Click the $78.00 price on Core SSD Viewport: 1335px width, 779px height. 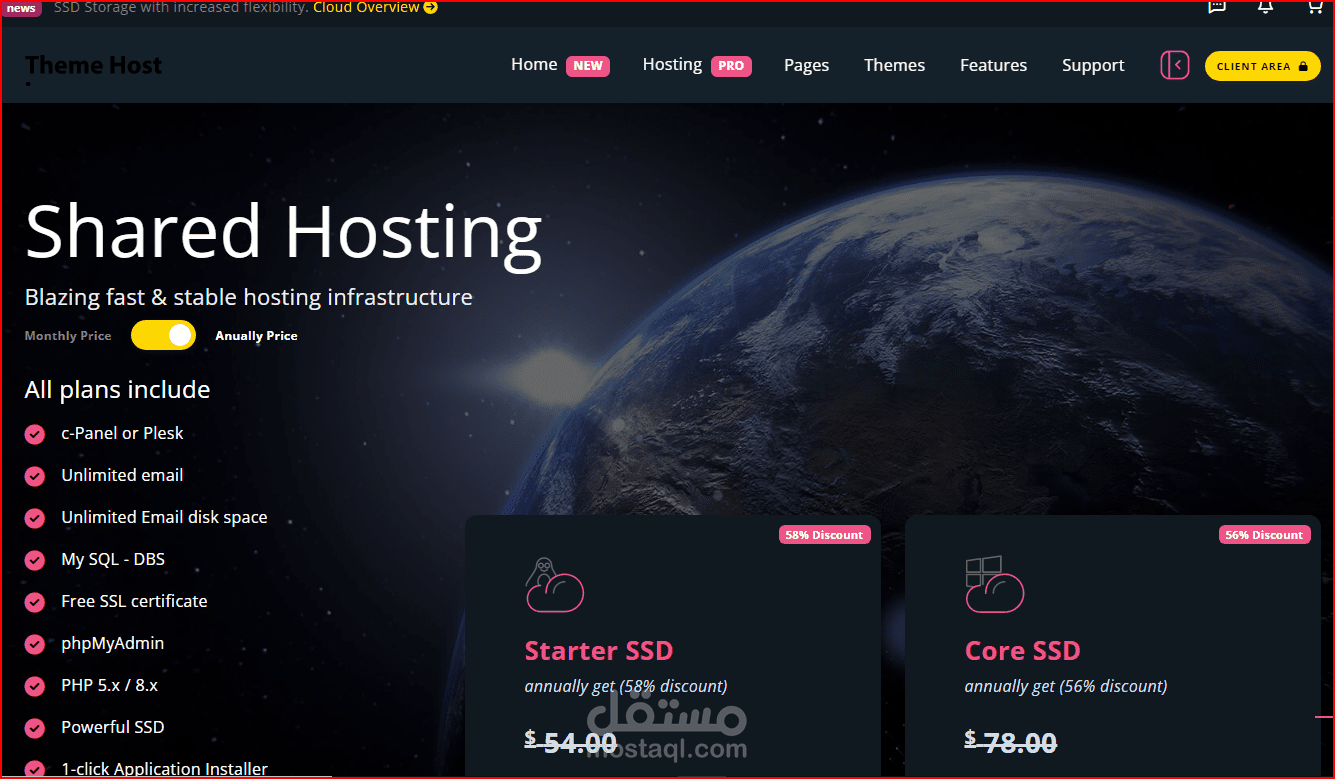[x=1011, y=743]
